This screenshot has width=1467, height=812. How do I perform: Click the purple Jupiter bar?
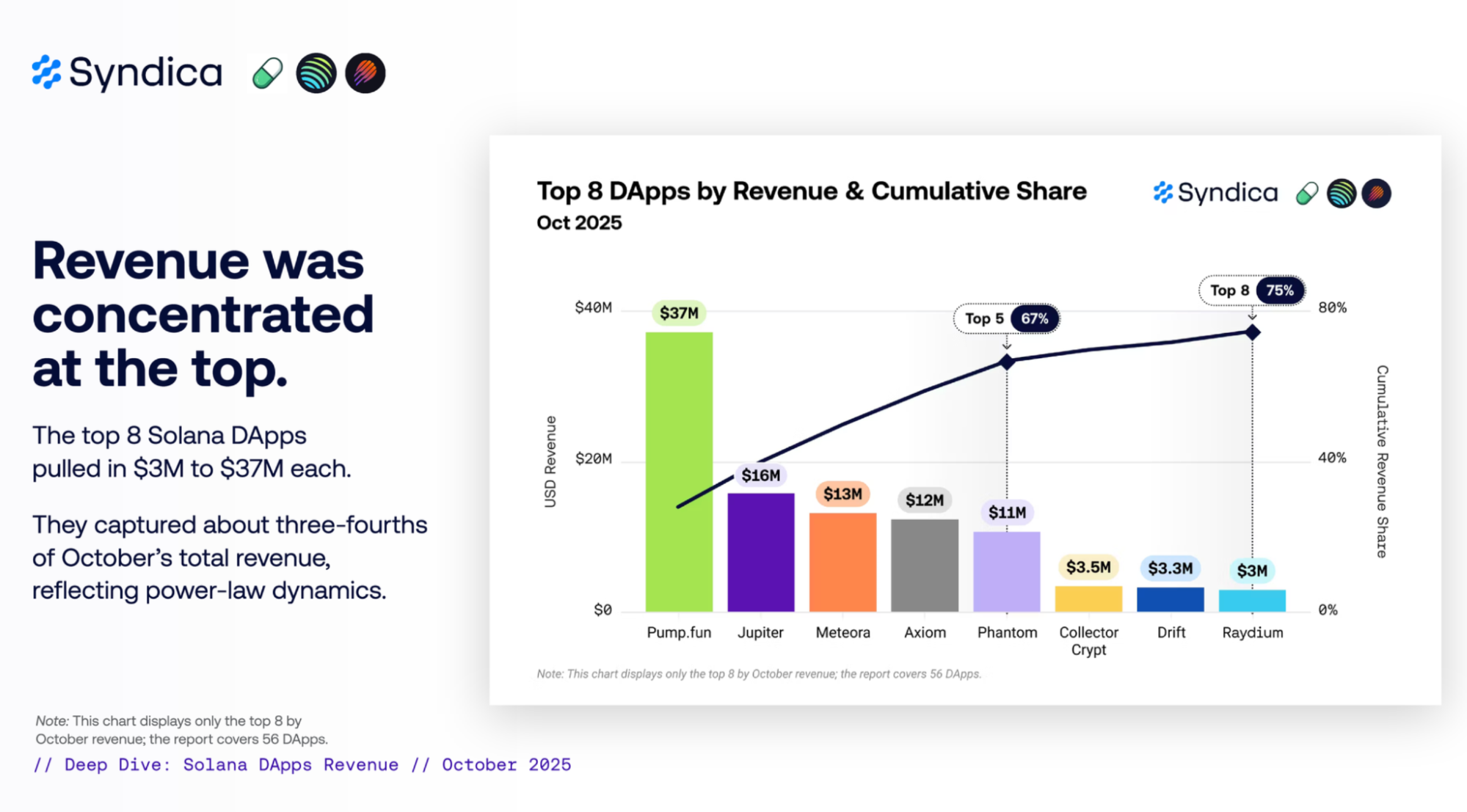click(760, 552)
